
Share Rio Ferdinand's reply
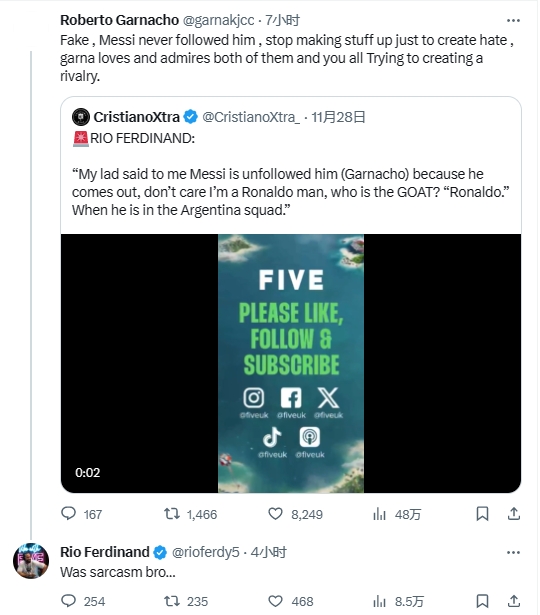click(513, 600)
